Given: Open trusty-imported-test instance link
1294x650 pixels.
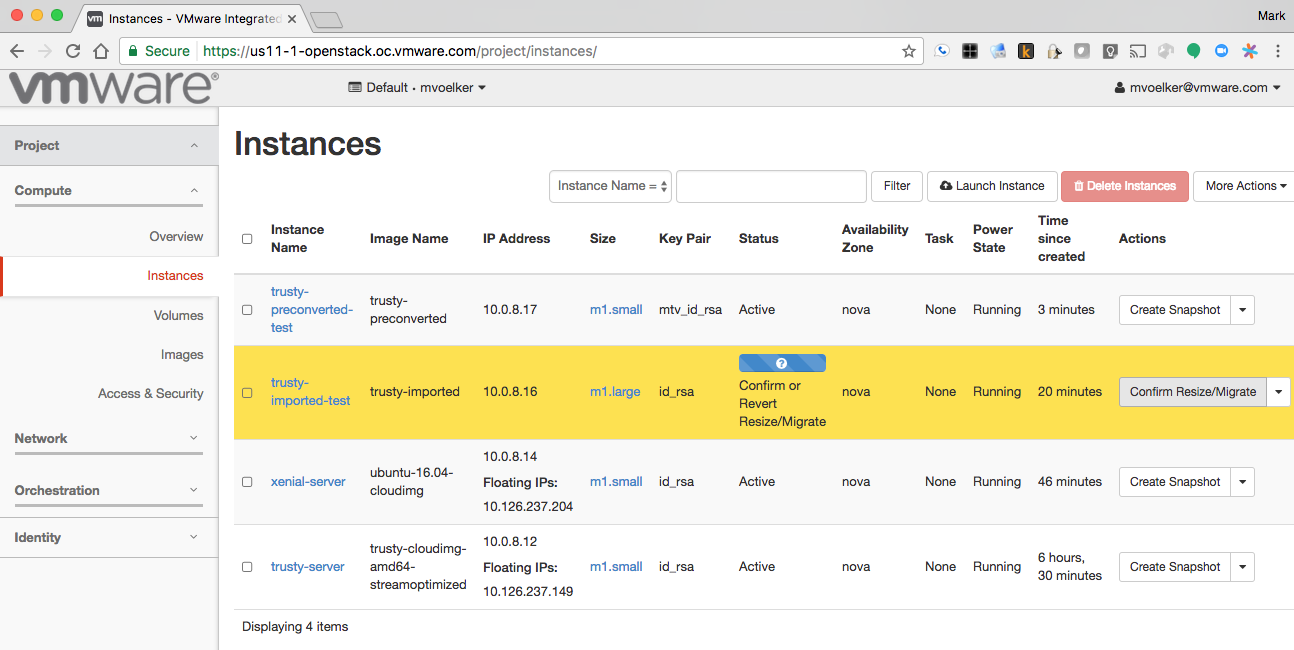Looking at the screenshot, I should pos(311,392).
